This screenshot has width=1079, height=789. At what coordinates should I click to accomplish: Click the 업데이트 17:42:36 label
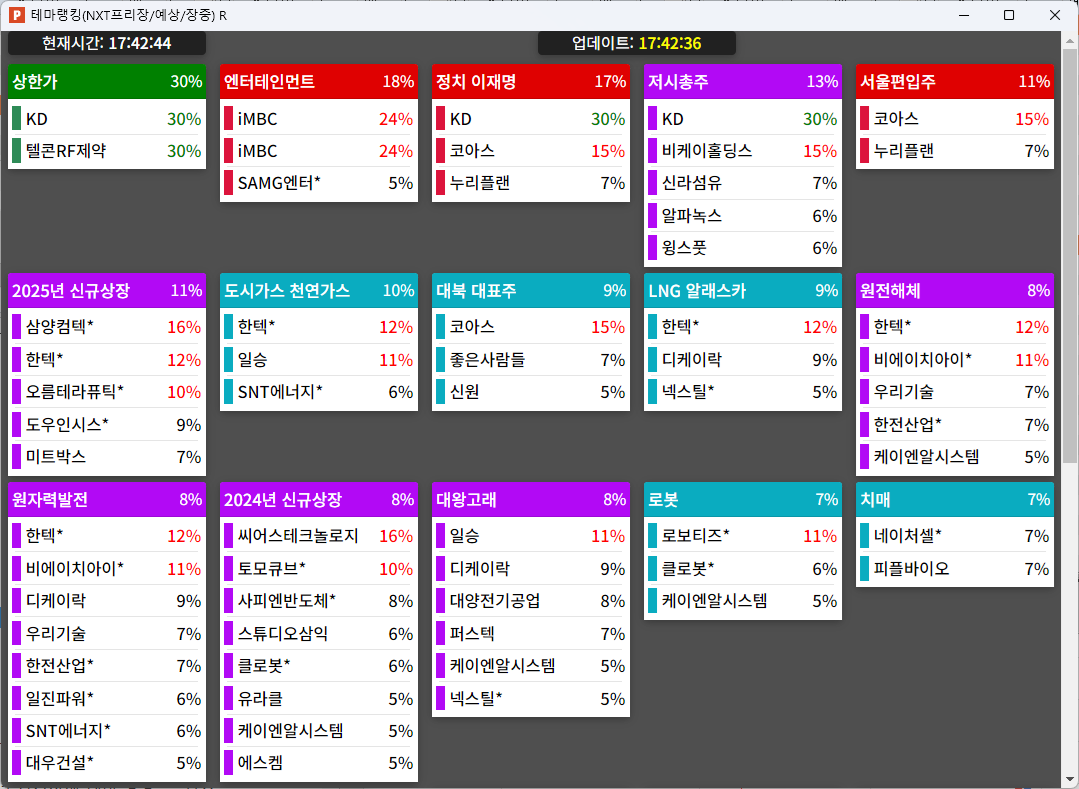[637, 43]
